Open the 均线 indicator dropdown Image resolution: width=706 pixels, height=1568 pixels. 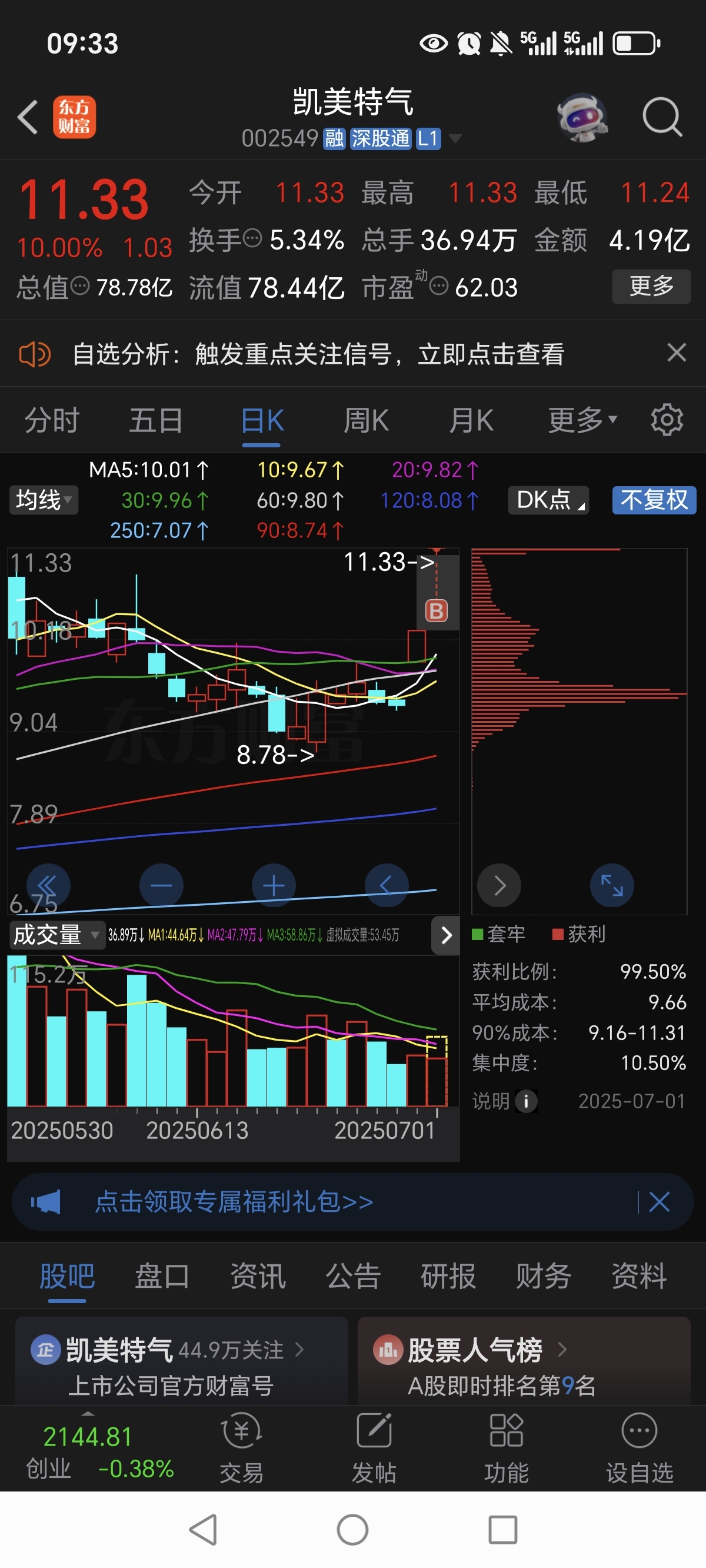coord(43,500)
